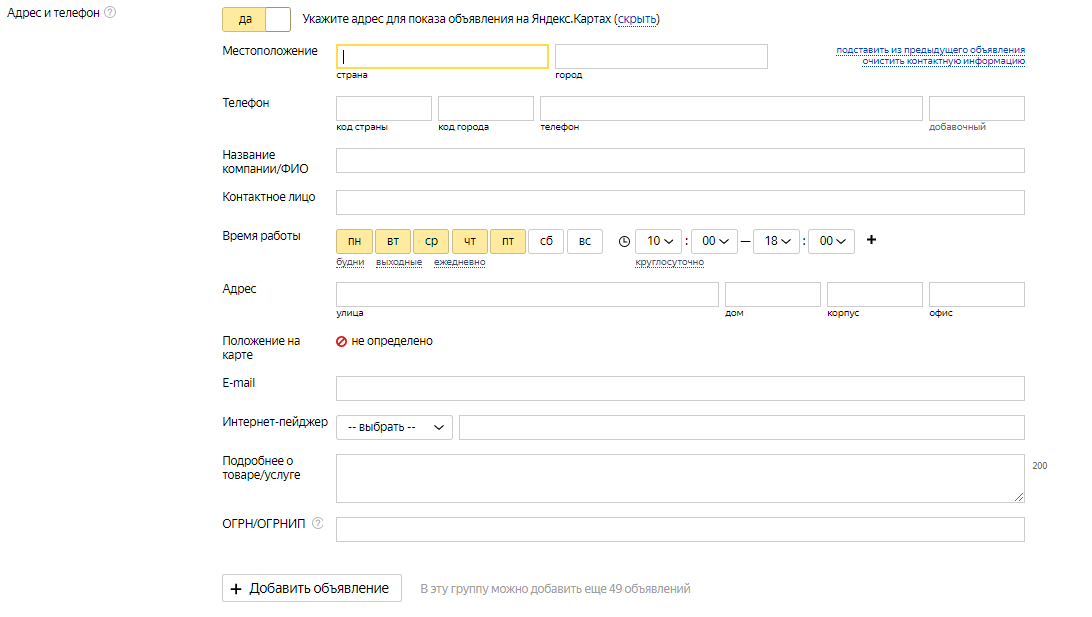Toggle Monday 'пн' working day
Screen dimensions: 1092x617
(354, 241)
